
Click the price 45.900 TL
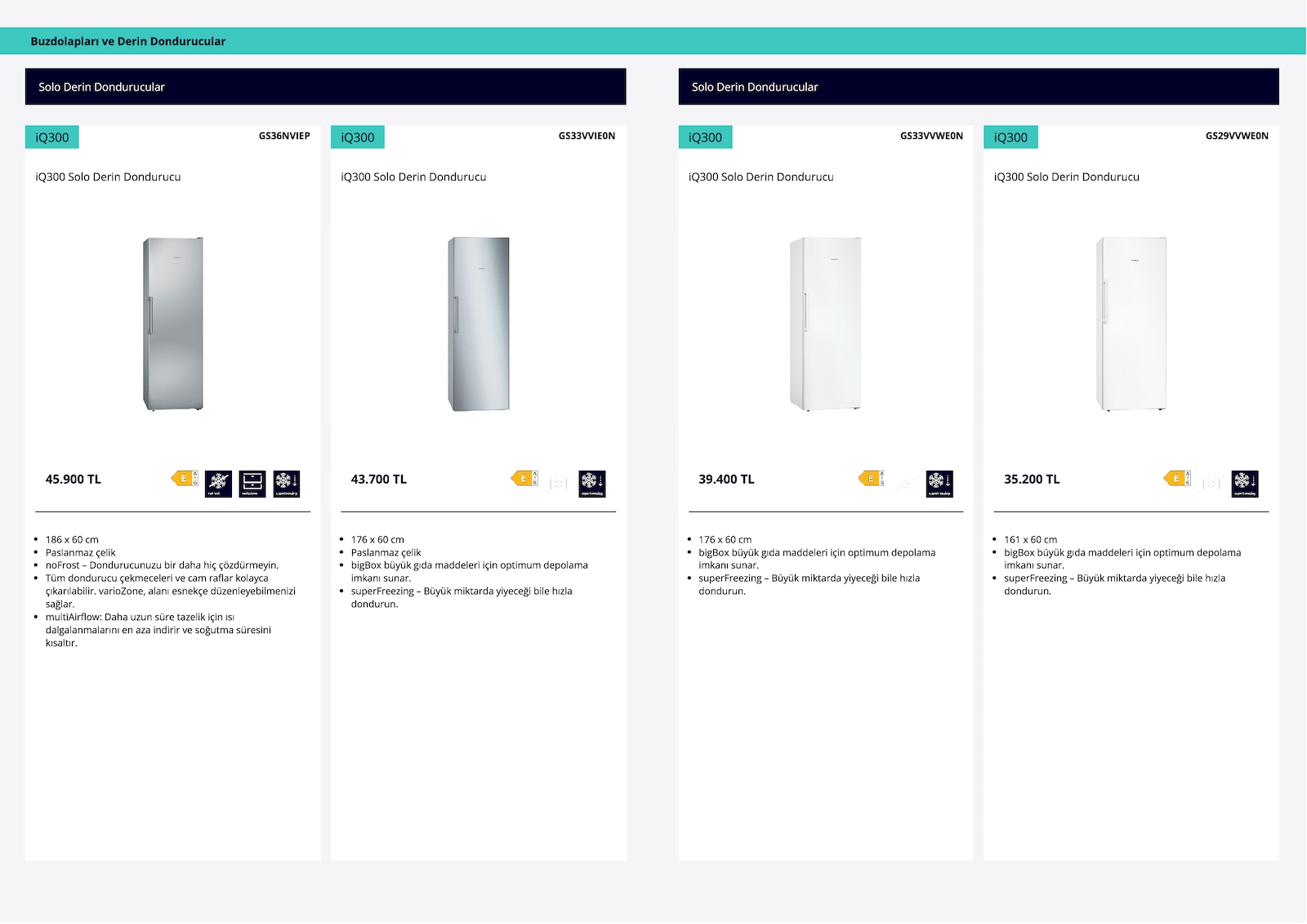(74, 480)
